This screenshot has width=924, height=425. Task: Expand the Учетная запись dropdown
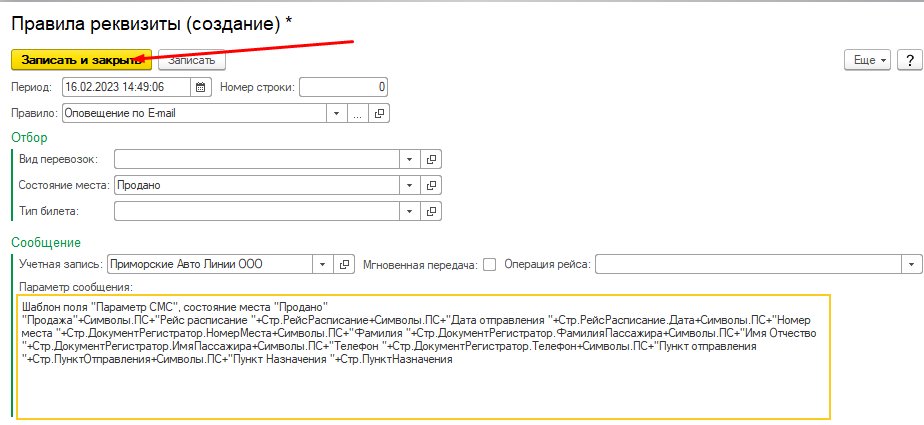coord(323,264)
